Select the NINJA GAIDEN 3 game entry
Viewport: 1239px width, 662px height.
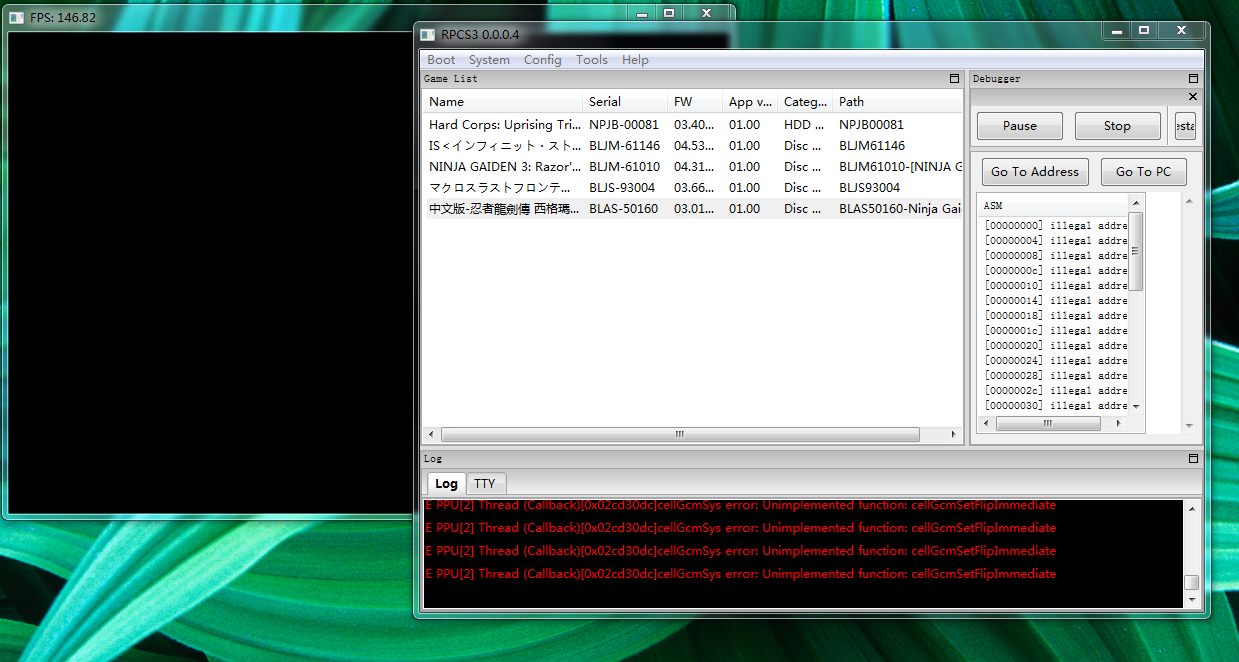[x=504, y=167]
